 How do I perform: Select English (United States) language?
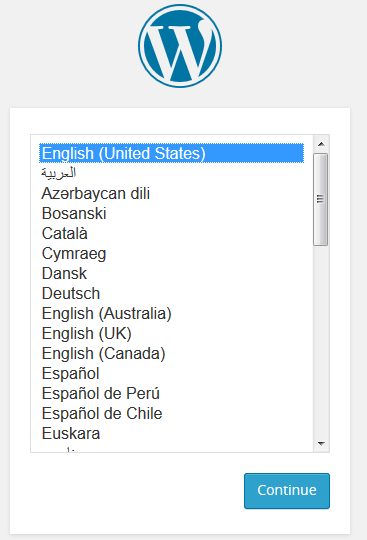tap(171, 153)
